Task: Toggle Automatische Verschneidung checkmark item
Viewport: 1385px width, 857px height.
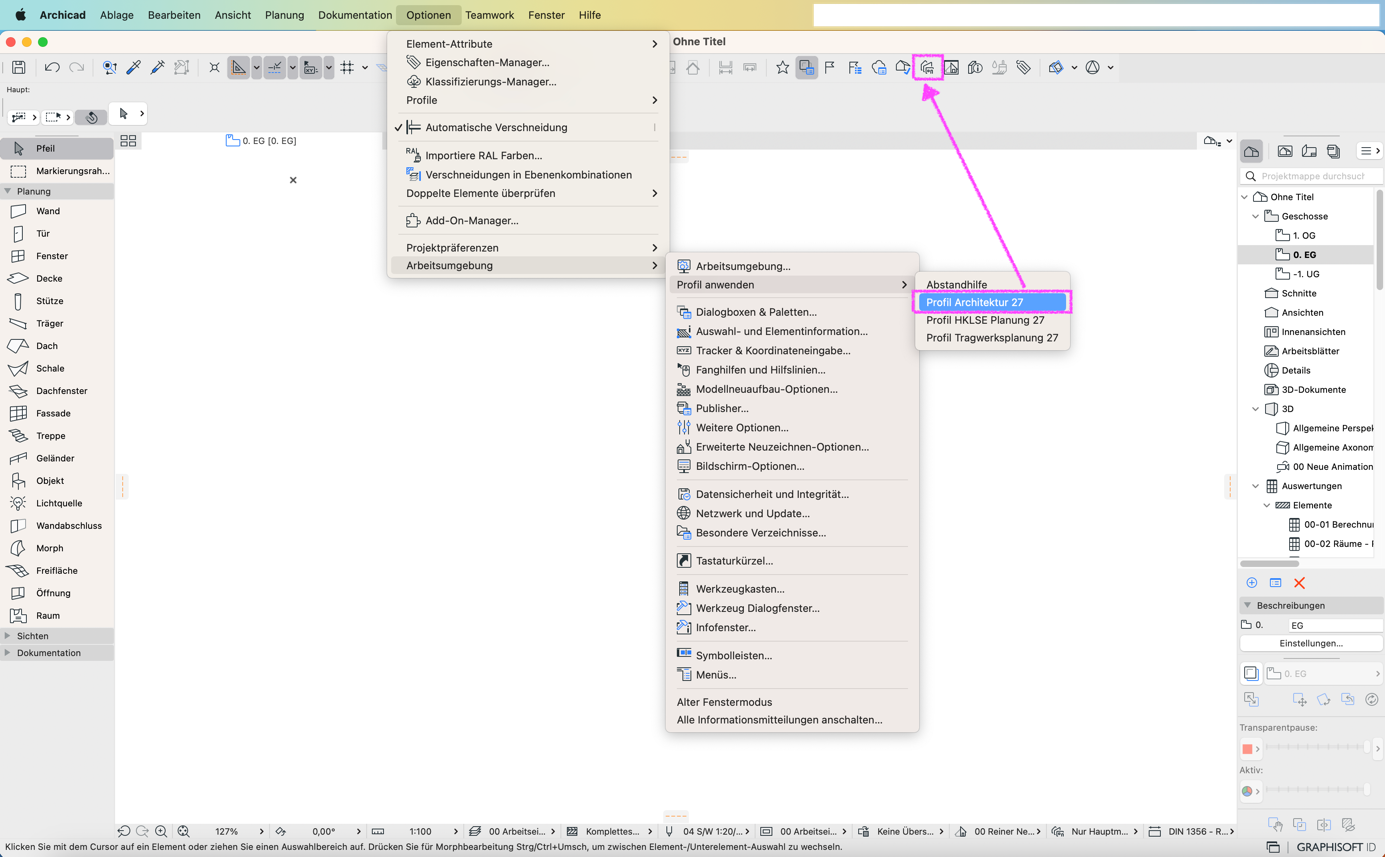Action: point(528,128)
